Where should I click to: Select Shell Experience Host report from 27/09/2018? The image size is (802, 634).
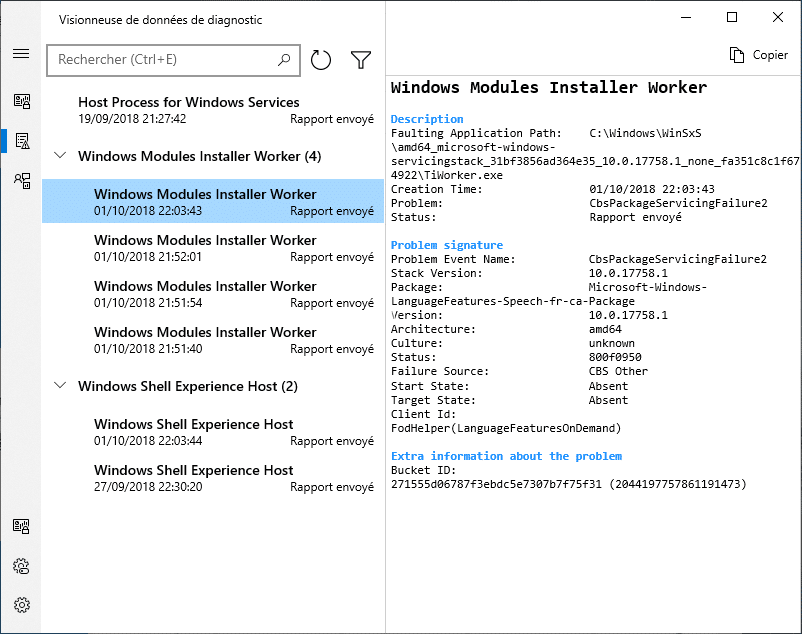213,478
